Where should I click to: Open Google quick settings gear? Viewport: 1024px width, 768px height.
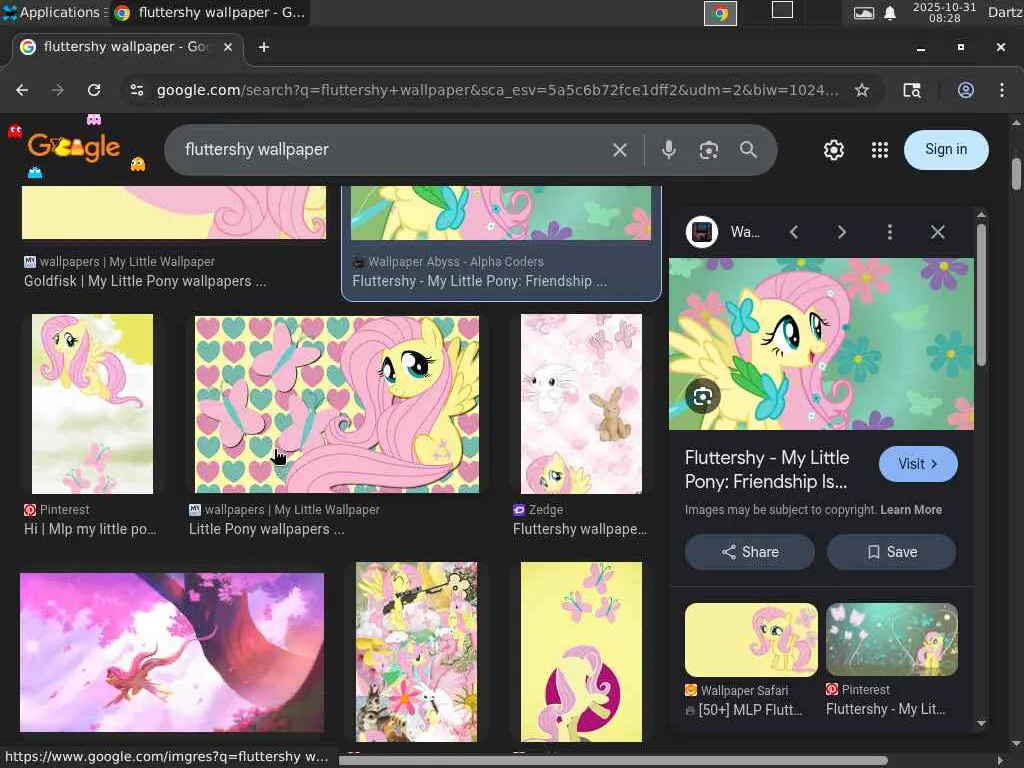833,150
